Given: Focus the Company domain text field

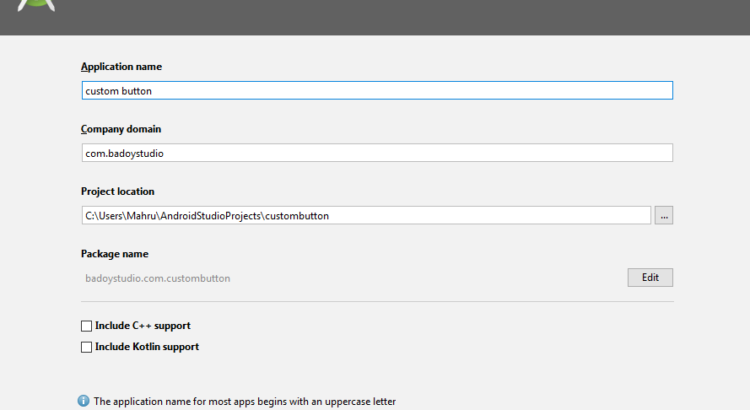Looking at the screenshot, I should pyautogui.click(x=377, y=153).
